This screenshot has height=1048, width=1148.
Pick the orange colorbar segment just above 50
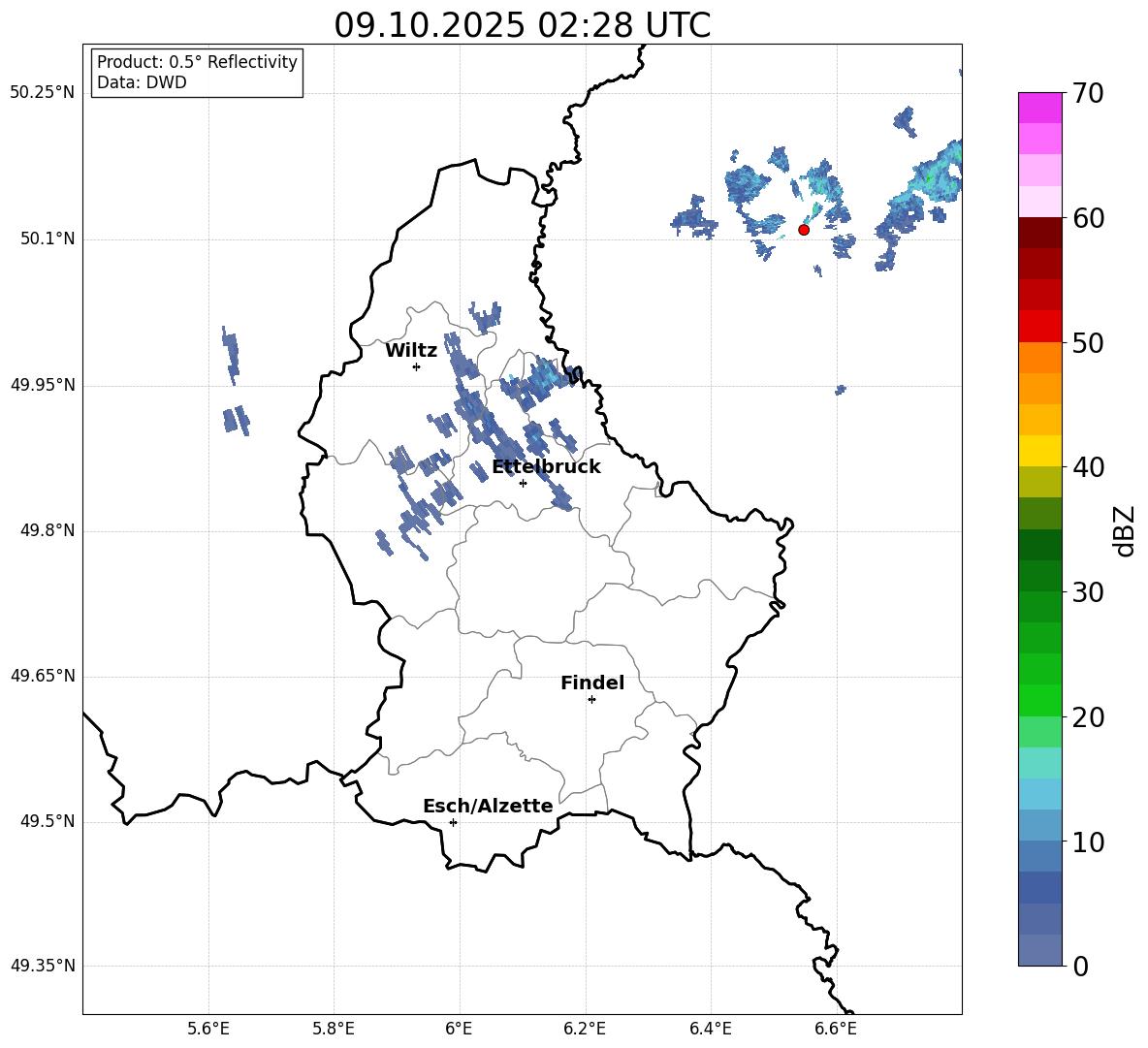coord(1040,357)
